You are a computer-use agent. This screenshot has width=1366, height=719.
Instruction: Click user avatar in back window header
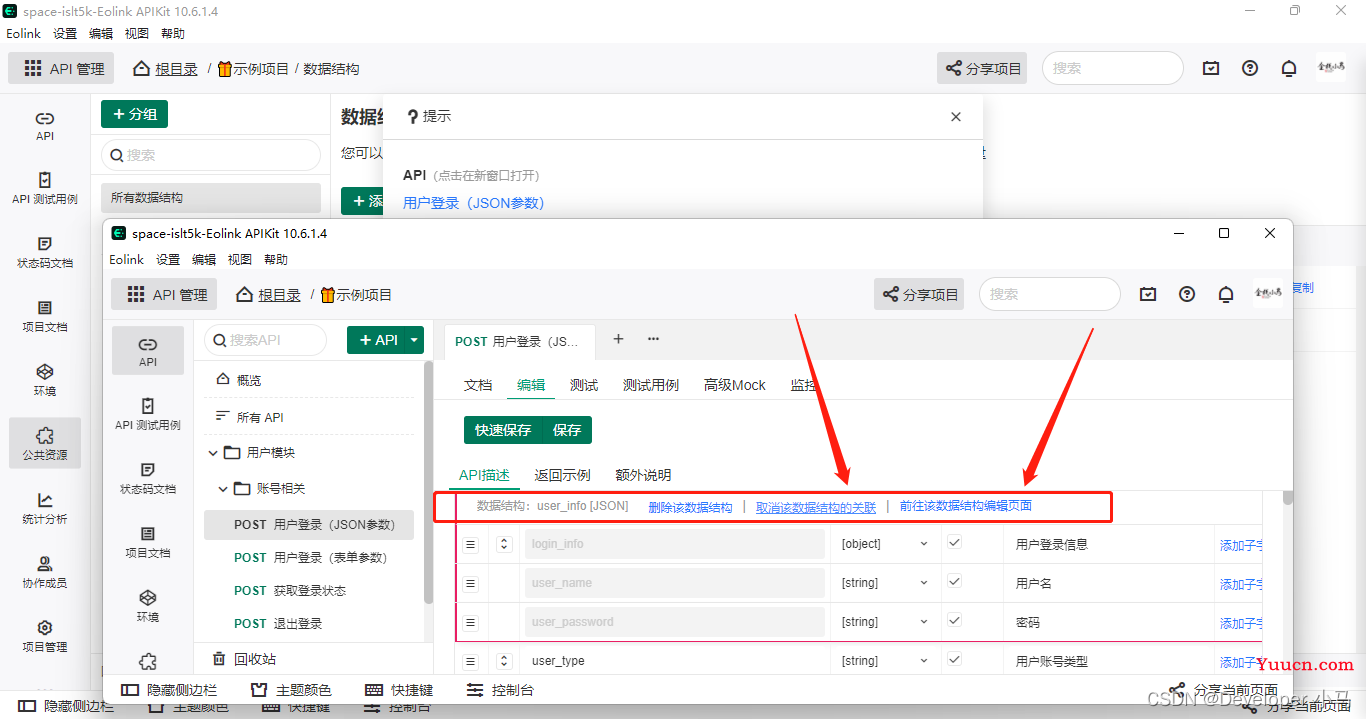click(1331, 68)
